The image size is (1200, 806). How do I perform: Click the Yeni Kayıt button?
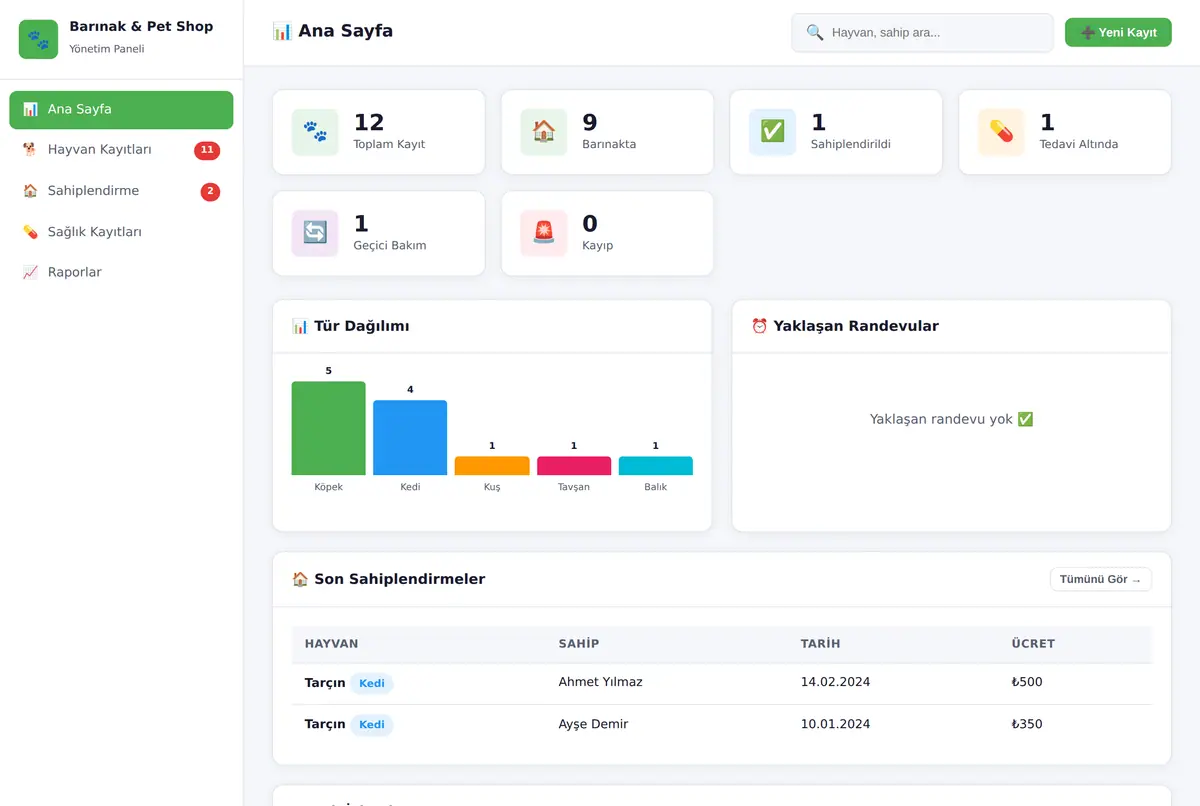1118,32
